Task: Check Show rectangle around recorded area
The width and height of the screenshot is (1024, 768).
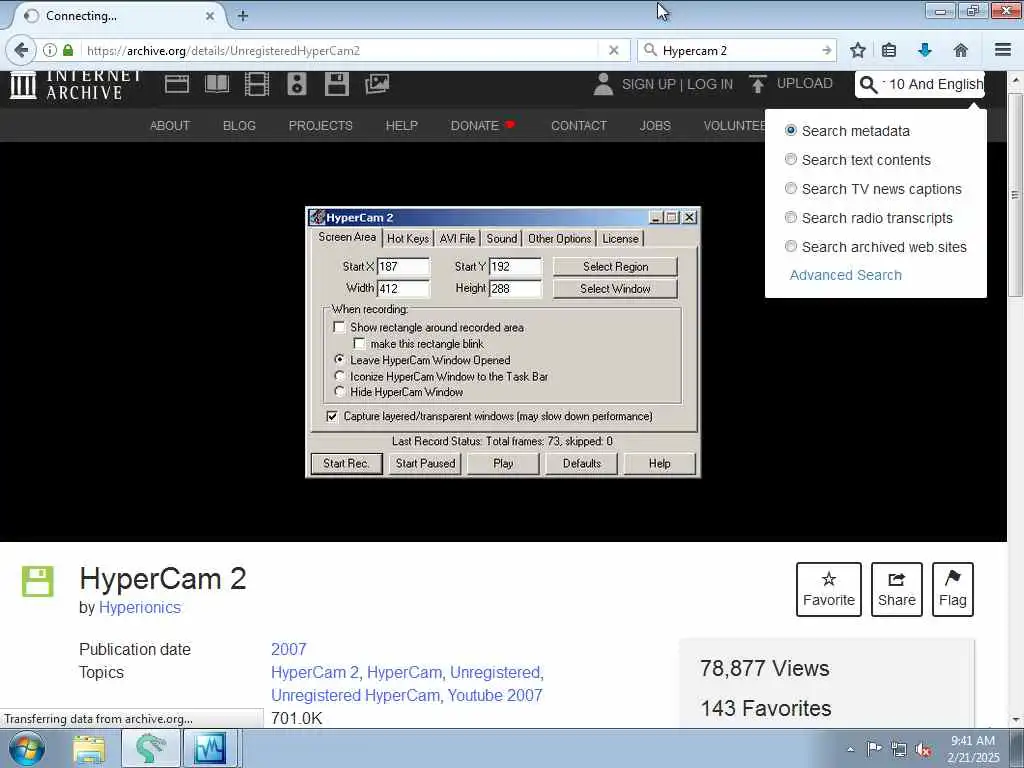Action: pos(339,327)
